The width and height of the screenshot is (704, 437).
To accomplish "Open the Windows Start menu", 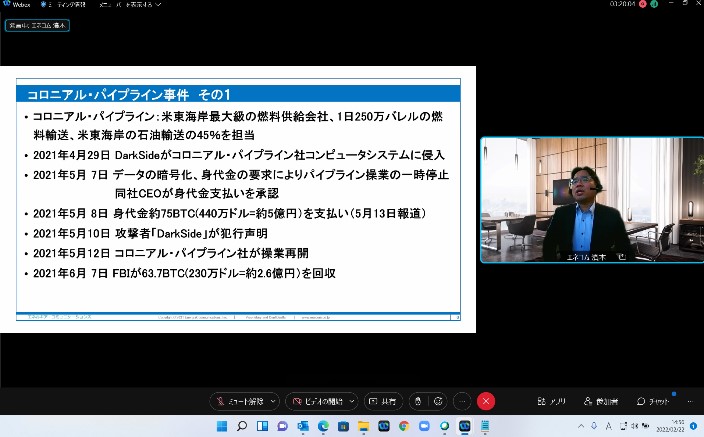I will click(222, 426).
